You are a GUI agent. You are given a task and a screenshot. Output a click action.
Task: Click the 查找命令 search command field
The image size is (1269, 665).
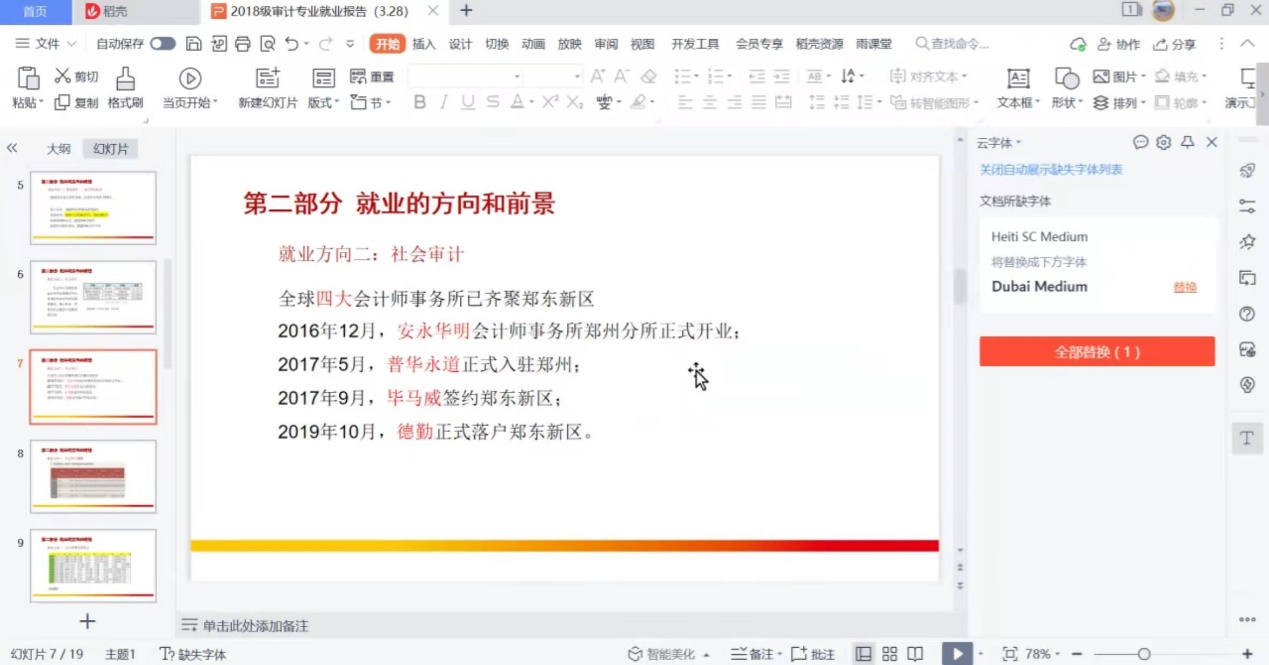tap(952, 44)
